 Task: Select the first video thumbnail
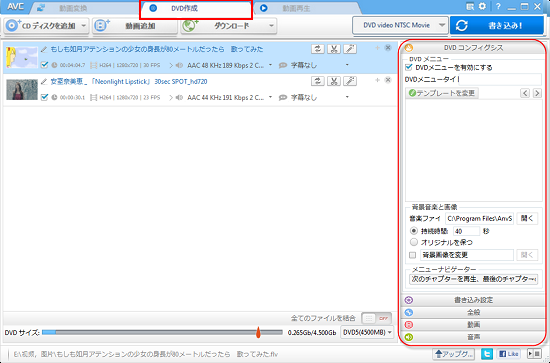click(22, 57)
